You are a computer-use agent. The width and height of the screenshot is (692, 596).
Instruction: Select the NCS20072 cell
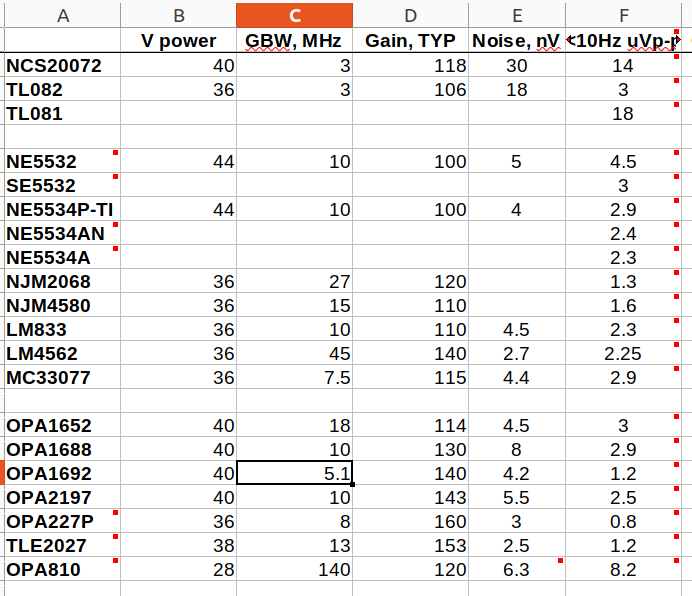(63, 65)
